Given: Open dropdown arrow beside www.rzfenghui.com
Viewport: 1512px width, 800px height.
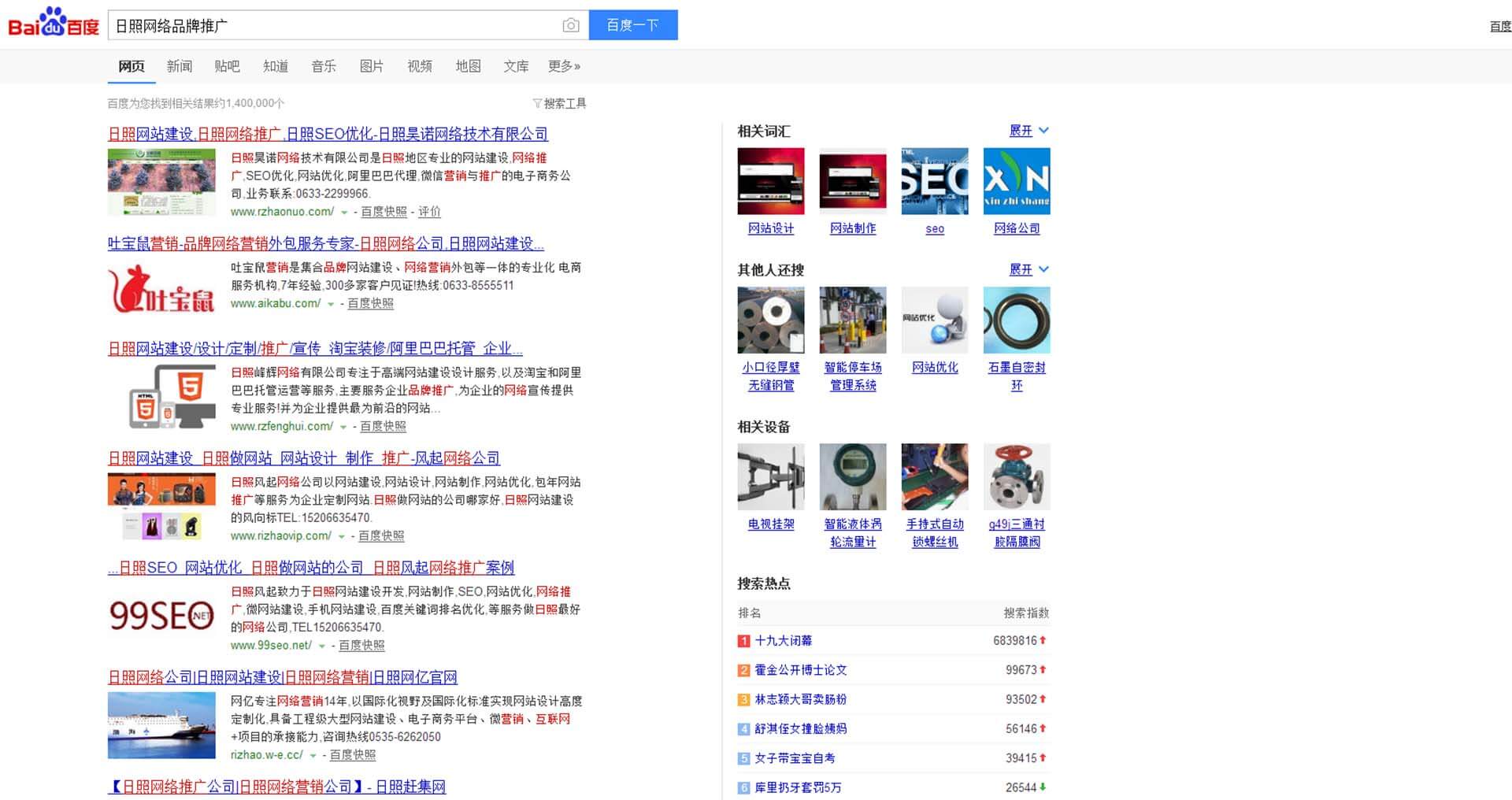Looking at the screenshot, I should [x=343, y=427].
